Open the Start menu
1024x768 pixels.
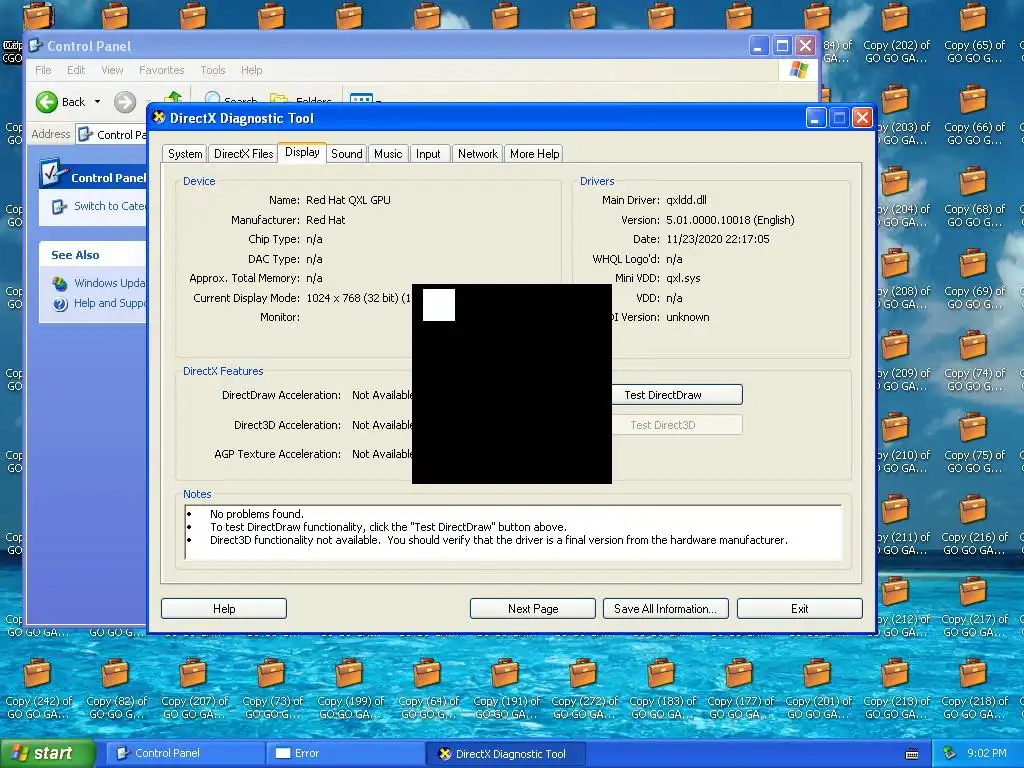pos(48,754)
